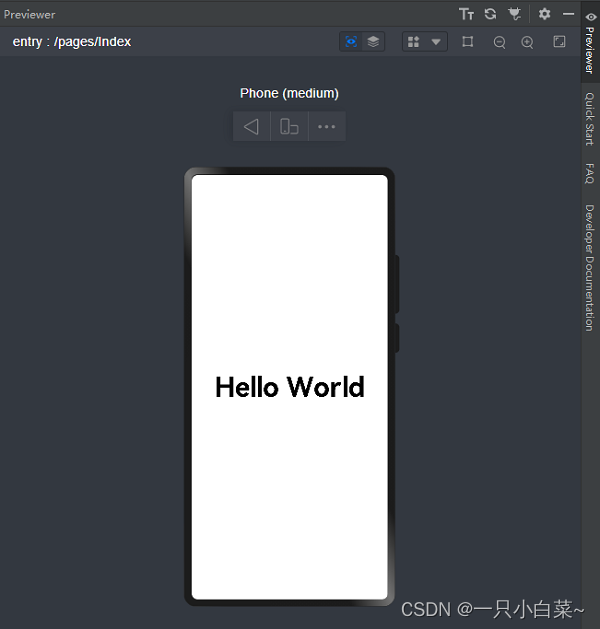The width and height of the screenshot is (600, 629).
Task: Open the FAQ side tab
Action: [590, 174]
